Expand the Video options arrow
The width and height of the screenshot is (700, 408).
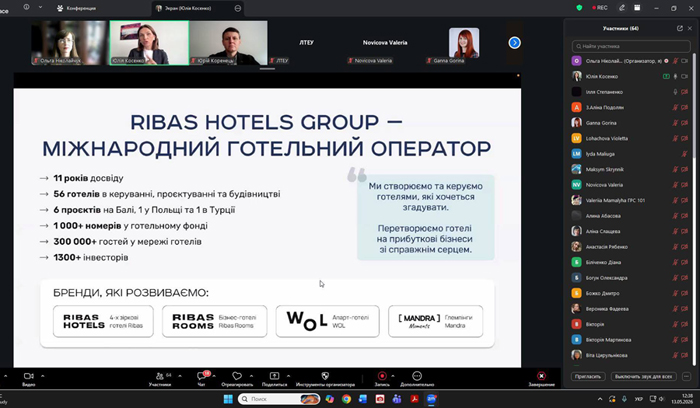[x=43, y=376]
